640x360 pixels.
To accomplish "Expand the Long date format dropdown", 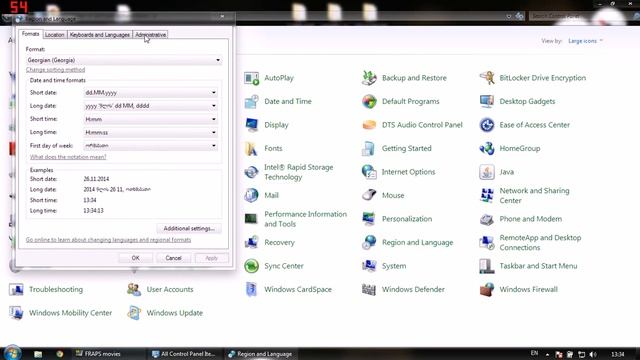I will [x=150, y=106].
